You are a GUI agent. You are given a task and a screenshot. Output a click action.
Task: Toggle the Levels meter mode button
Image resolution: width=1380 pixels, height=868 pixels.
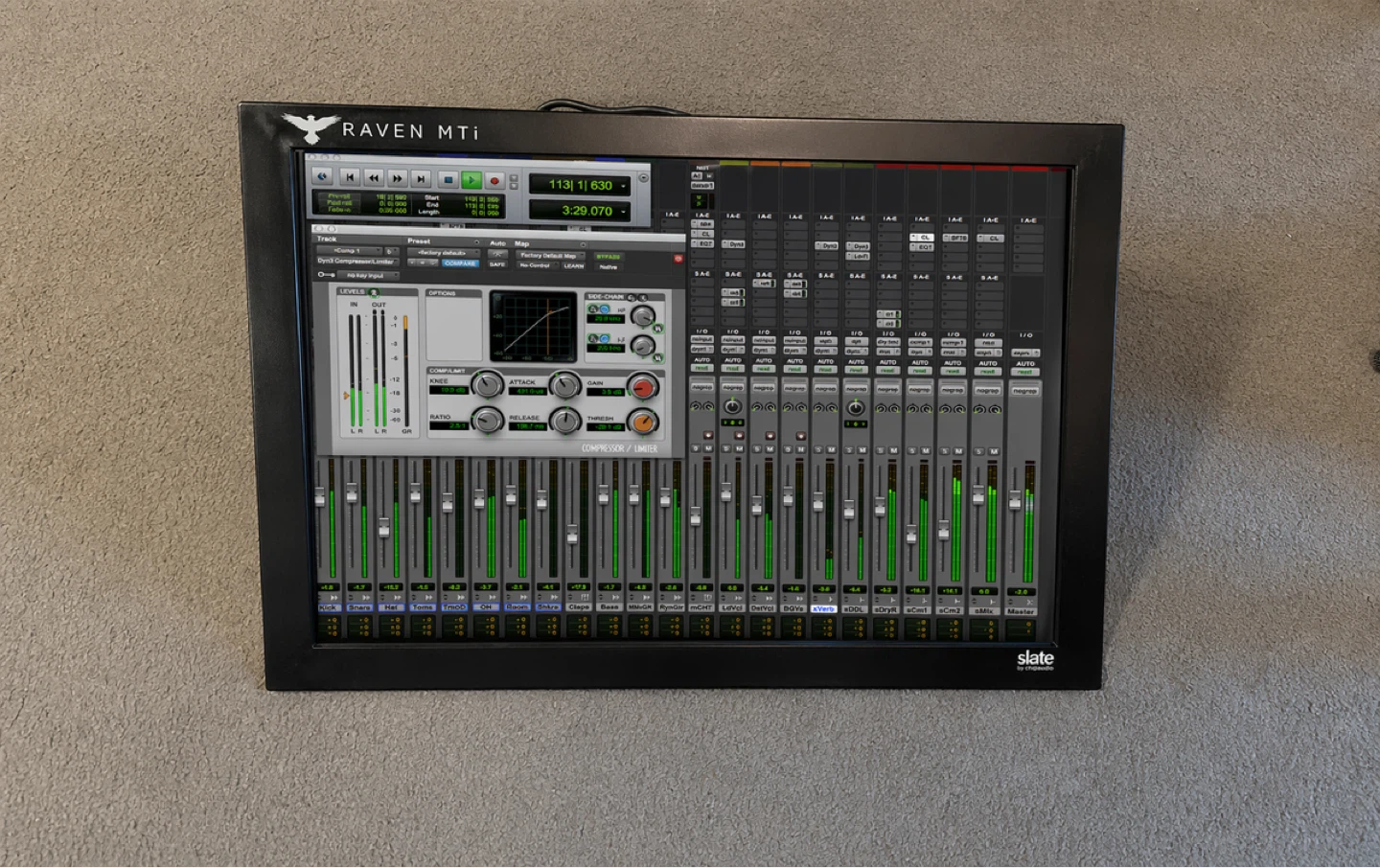point(374,292)
